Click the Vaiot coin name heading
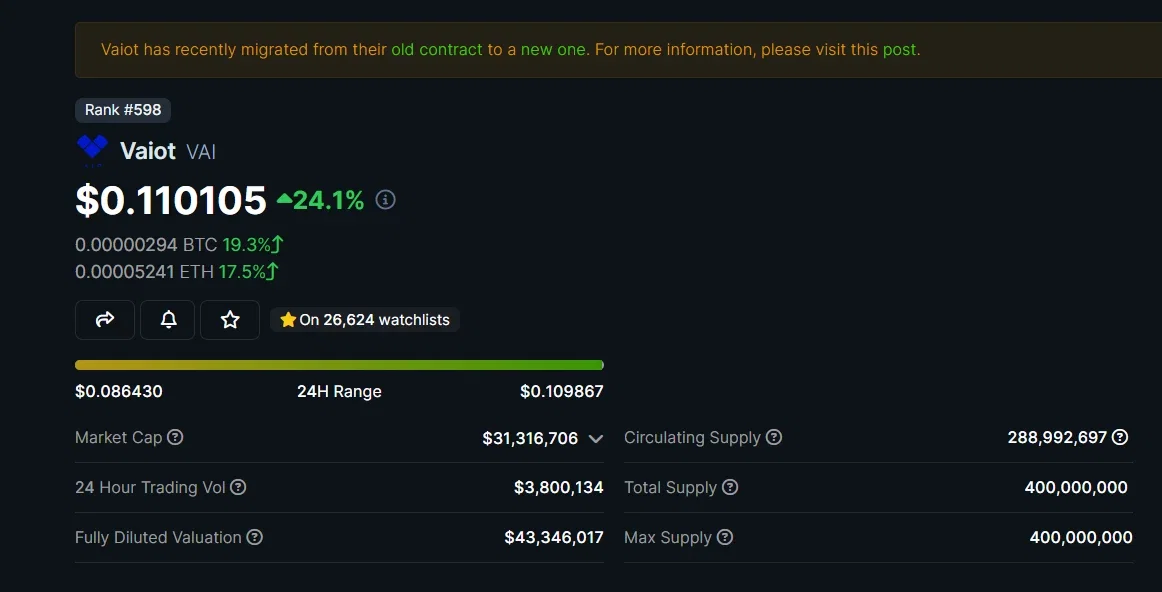 point(148,151)
